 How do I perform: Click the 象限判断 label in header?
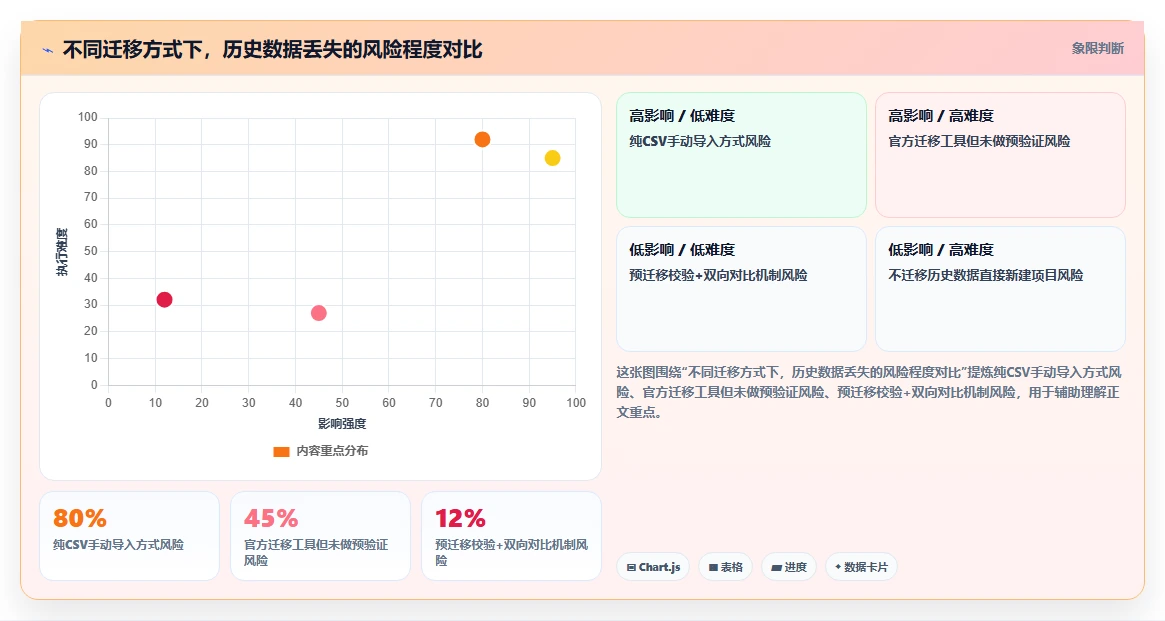[1097, 48]
